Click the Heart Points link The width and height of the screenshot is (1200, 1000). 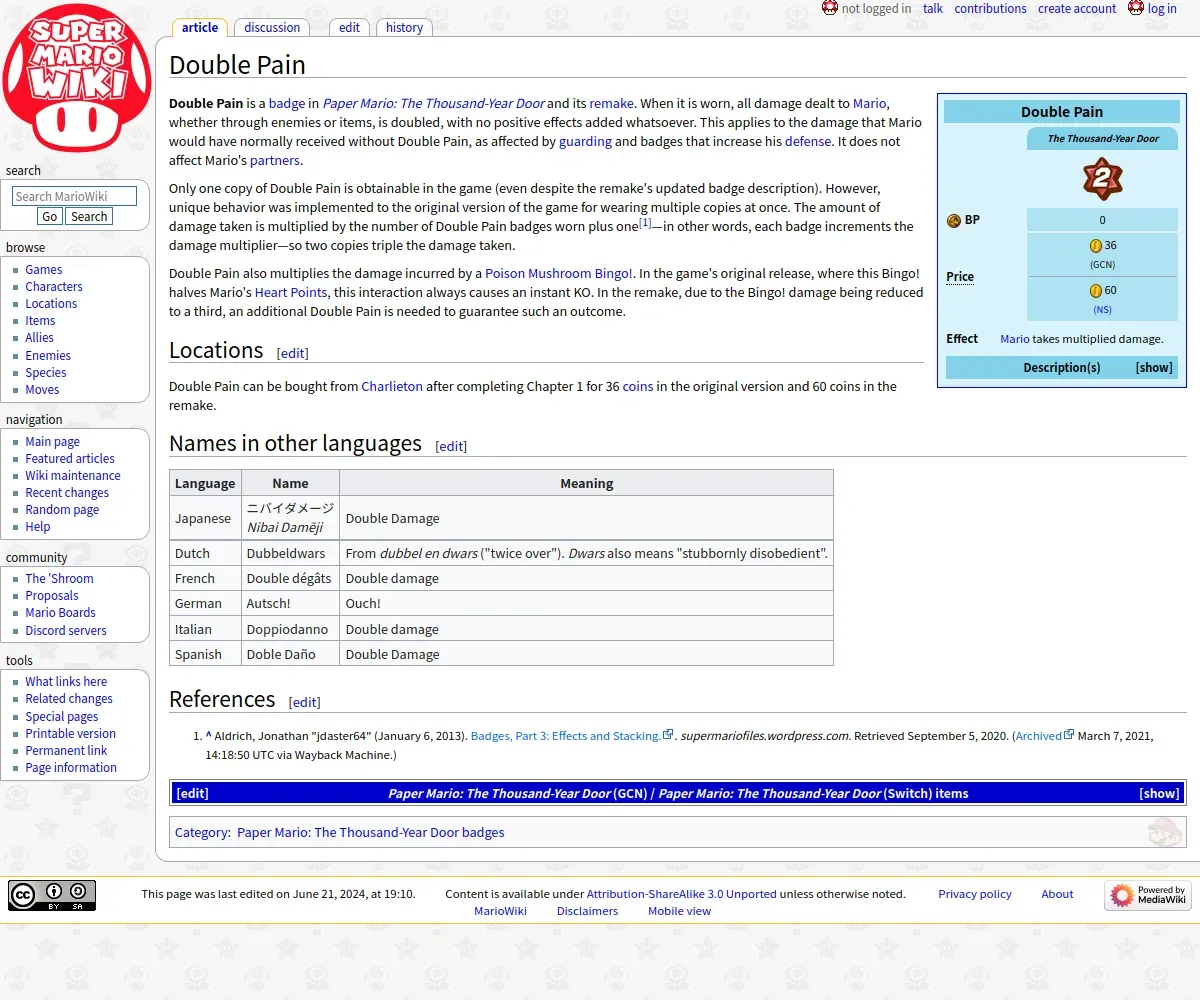[x=291, y=292]
